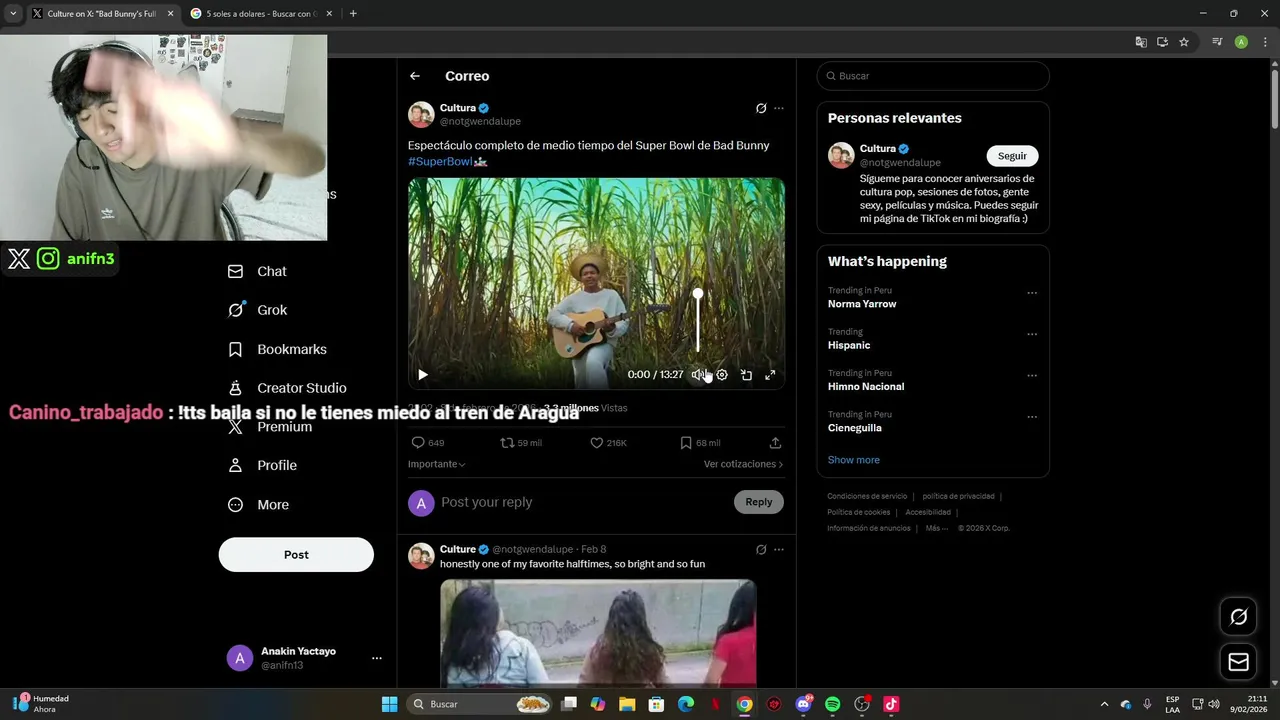Viewport: 1280px width, 720px height.
Task: Open the Norma Yarrow trending topic
Action: [862, 304]
